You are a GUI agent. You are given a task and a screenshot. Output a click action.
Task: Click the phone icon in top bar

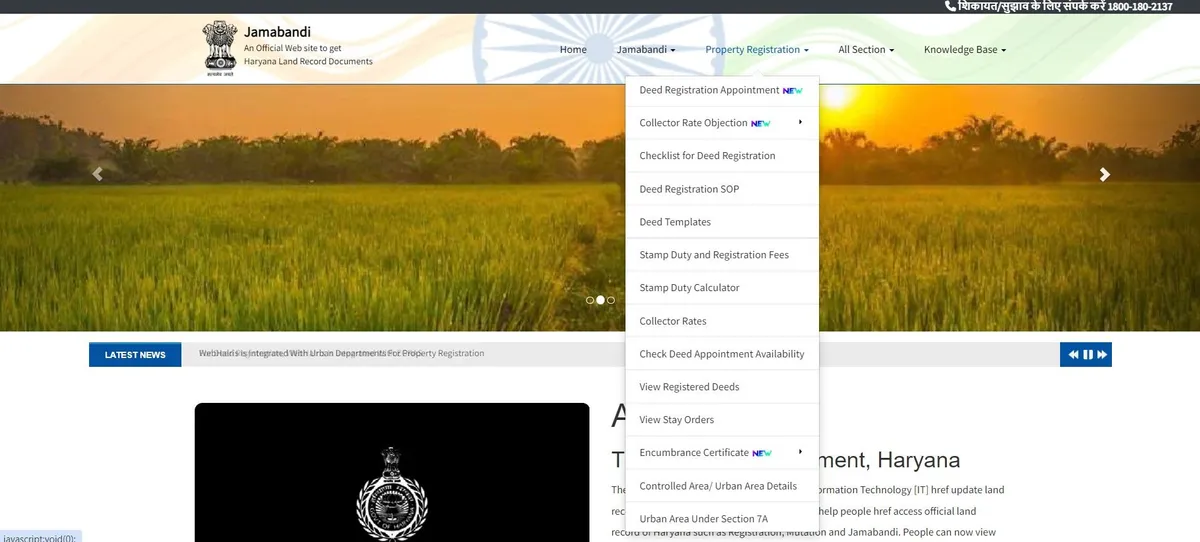click(x=950, y=6)
